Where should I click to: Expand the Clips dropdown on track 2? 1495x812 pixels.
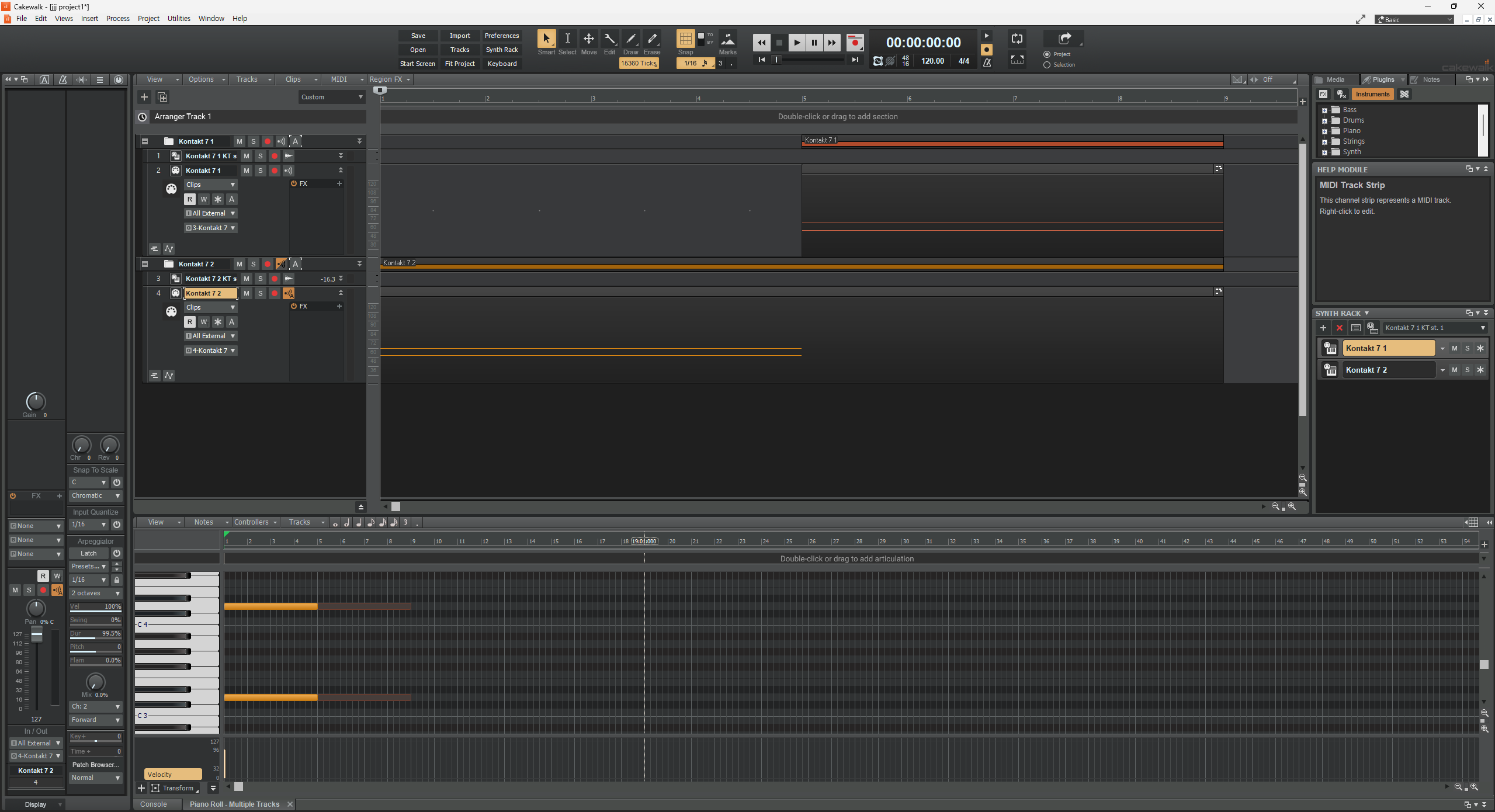click(232, 184)
